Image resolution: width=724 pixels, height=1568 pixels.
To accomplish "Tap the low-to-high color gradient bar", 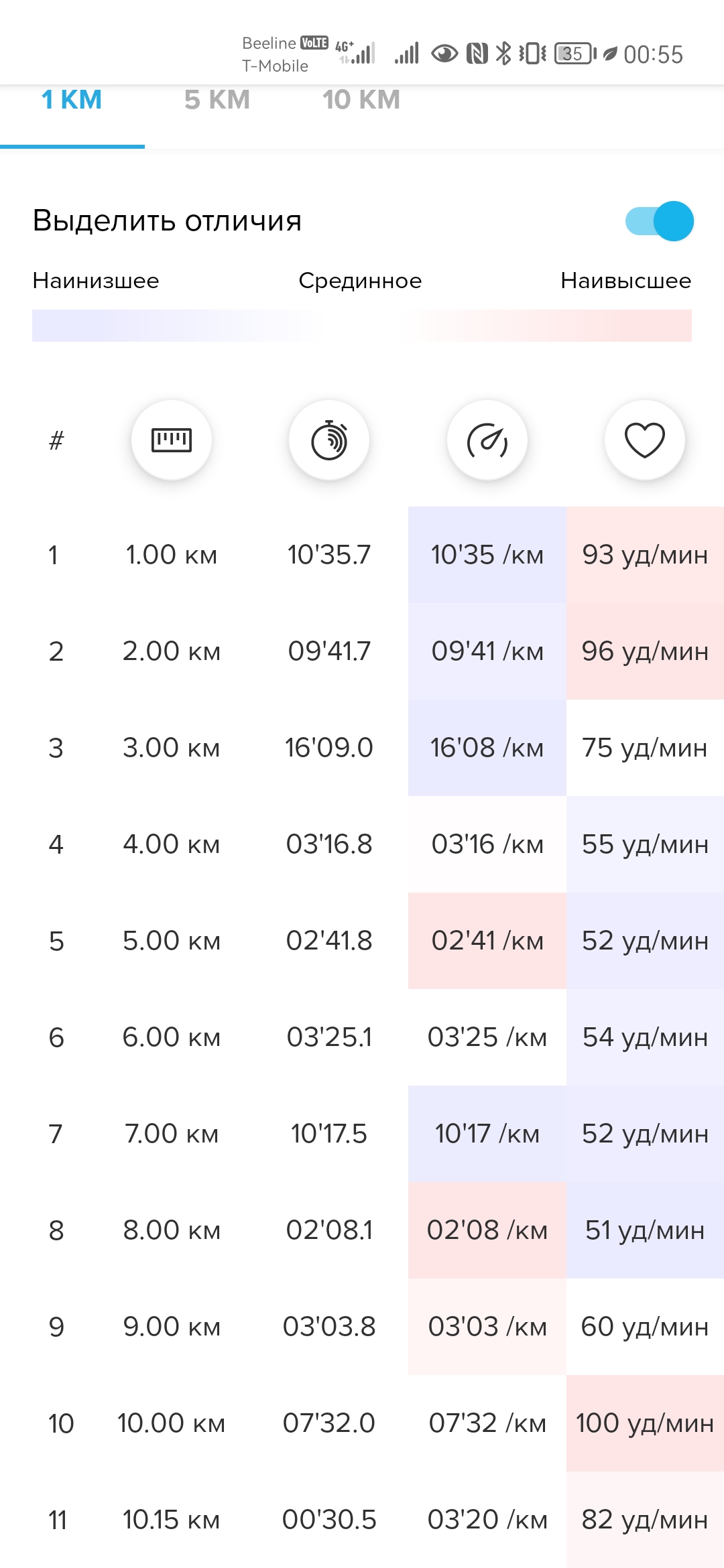I will [362, 326].
